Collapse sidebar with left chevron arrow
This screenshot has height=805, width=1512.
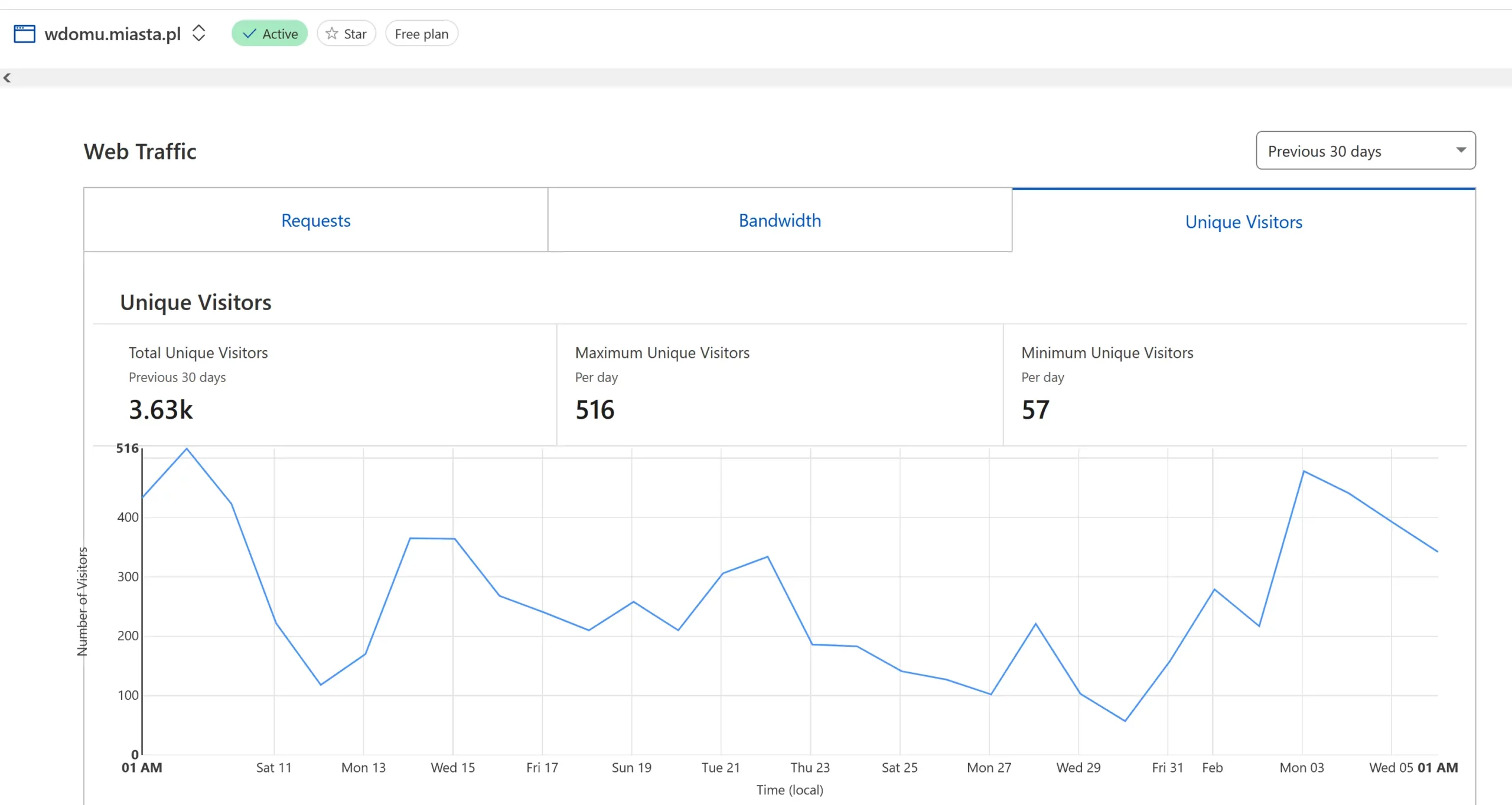tap(7, 77)
